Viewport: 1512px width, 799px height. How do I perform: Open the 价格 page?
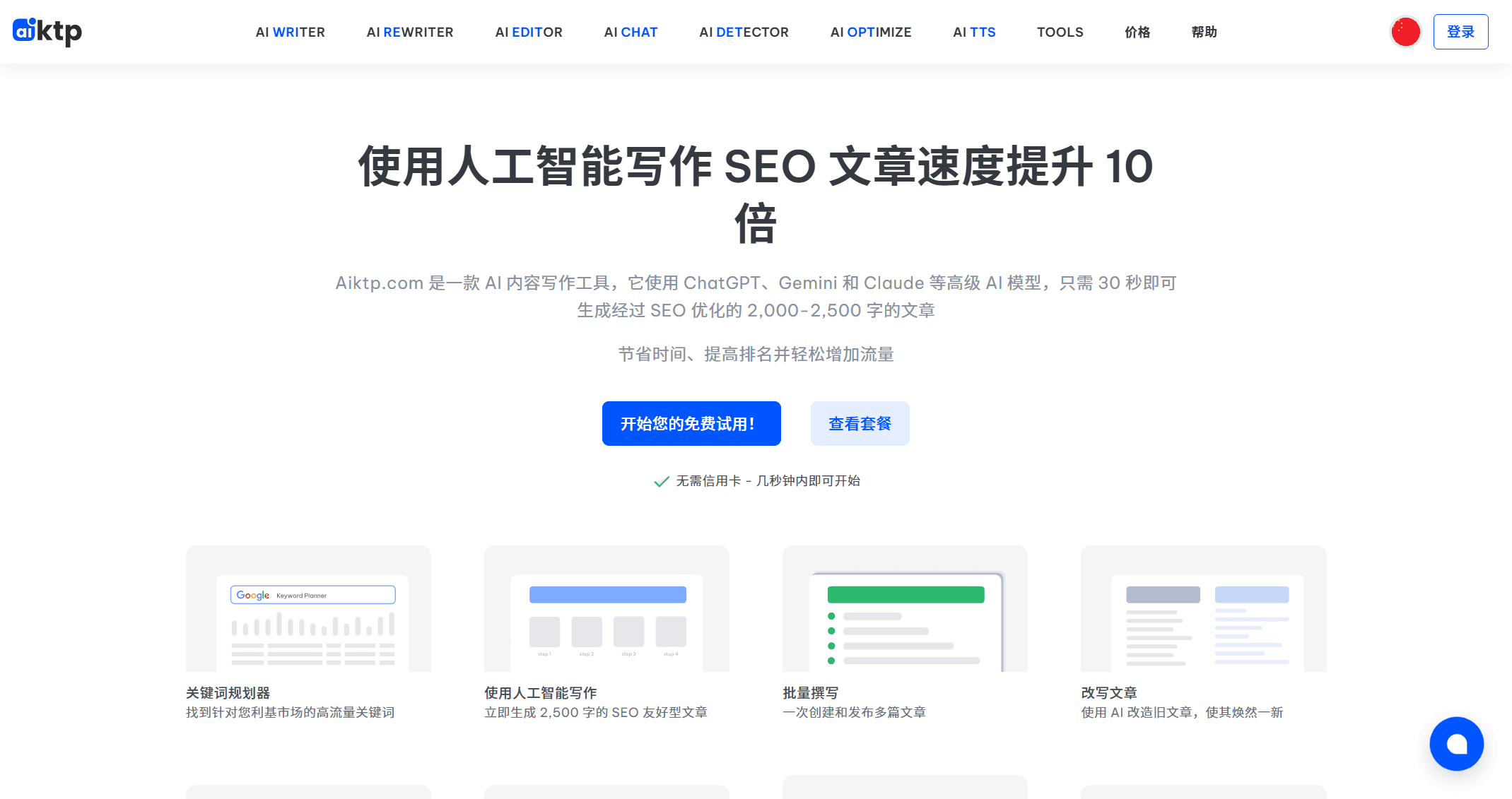(x=1137, y=32)
